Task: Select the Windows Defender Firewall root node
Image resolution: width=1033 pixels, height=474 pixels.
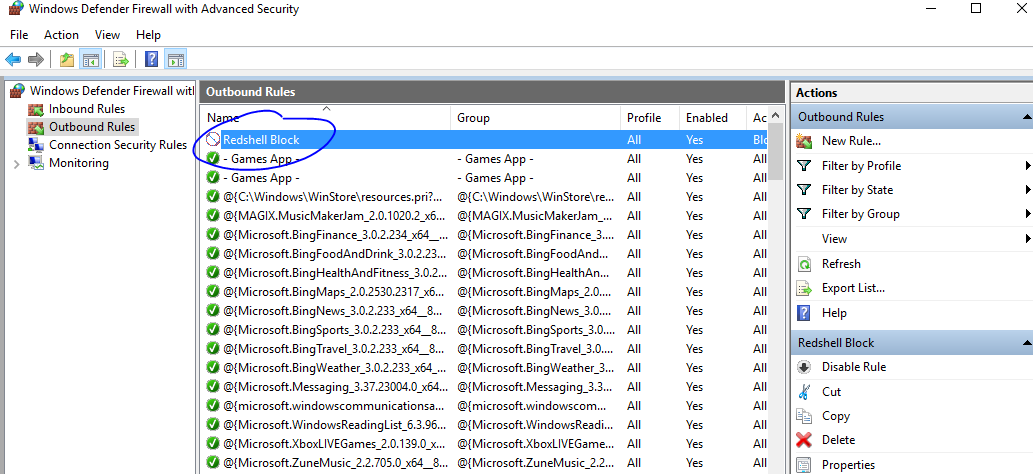Action: [x=111, y=91]
